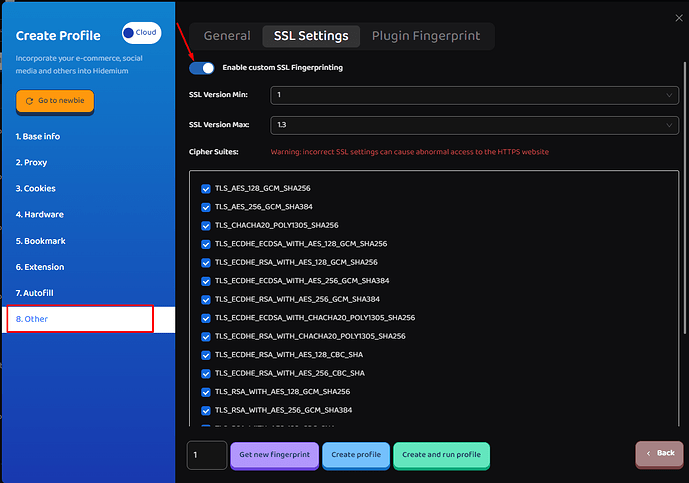Image resolution: width=689 pixels, height=483 pixels.
Task: Click the cipher suites list scrollbar
Action: coord(684,198)
